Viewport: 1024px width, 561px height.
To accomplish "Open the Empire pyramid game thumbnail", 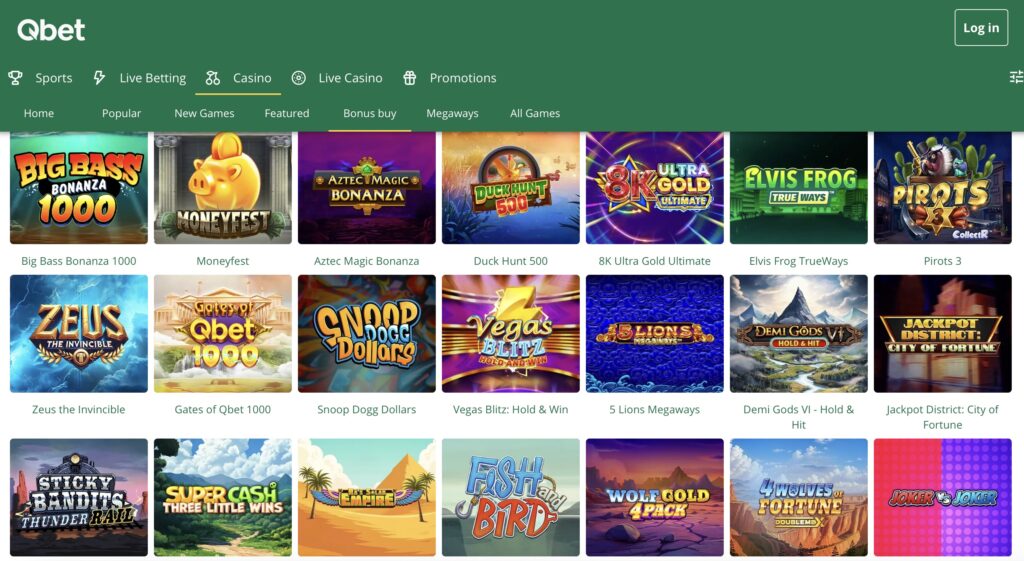I will click(367, 498).
